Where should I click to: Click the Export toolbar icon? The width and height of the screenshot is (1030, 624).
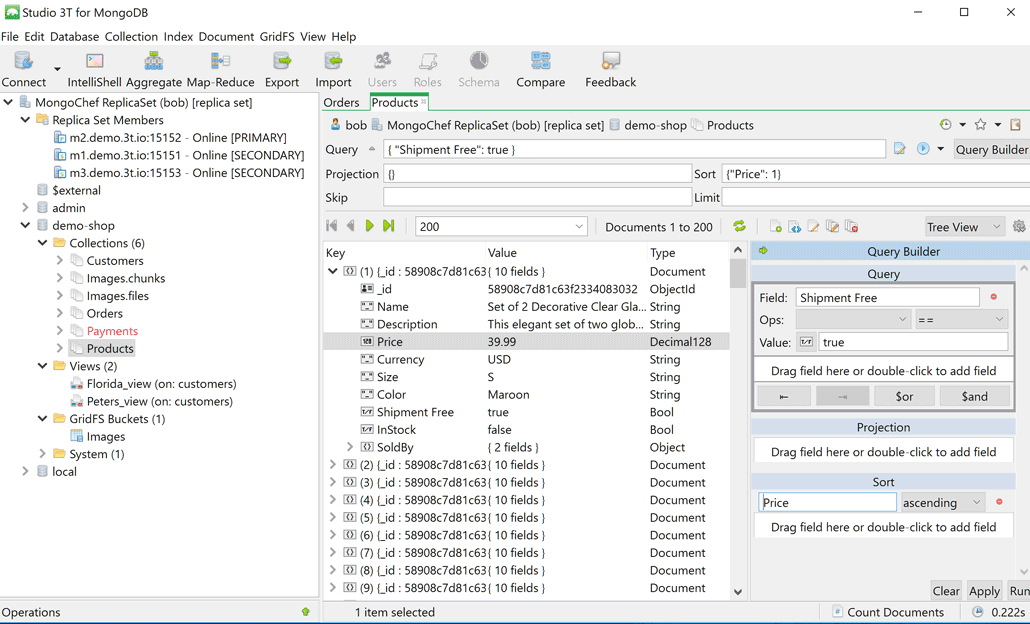click(x=282, y=61)
